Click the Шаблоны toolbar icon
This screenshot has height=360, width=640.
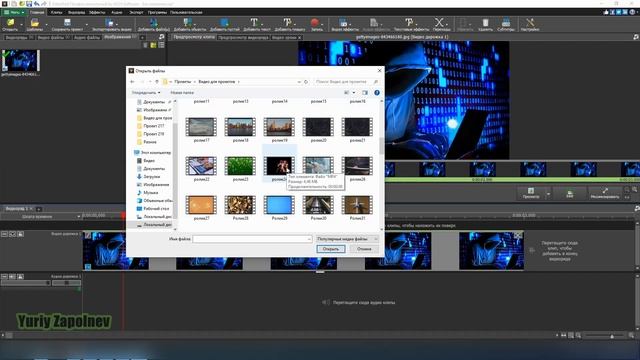coord(34,24)
